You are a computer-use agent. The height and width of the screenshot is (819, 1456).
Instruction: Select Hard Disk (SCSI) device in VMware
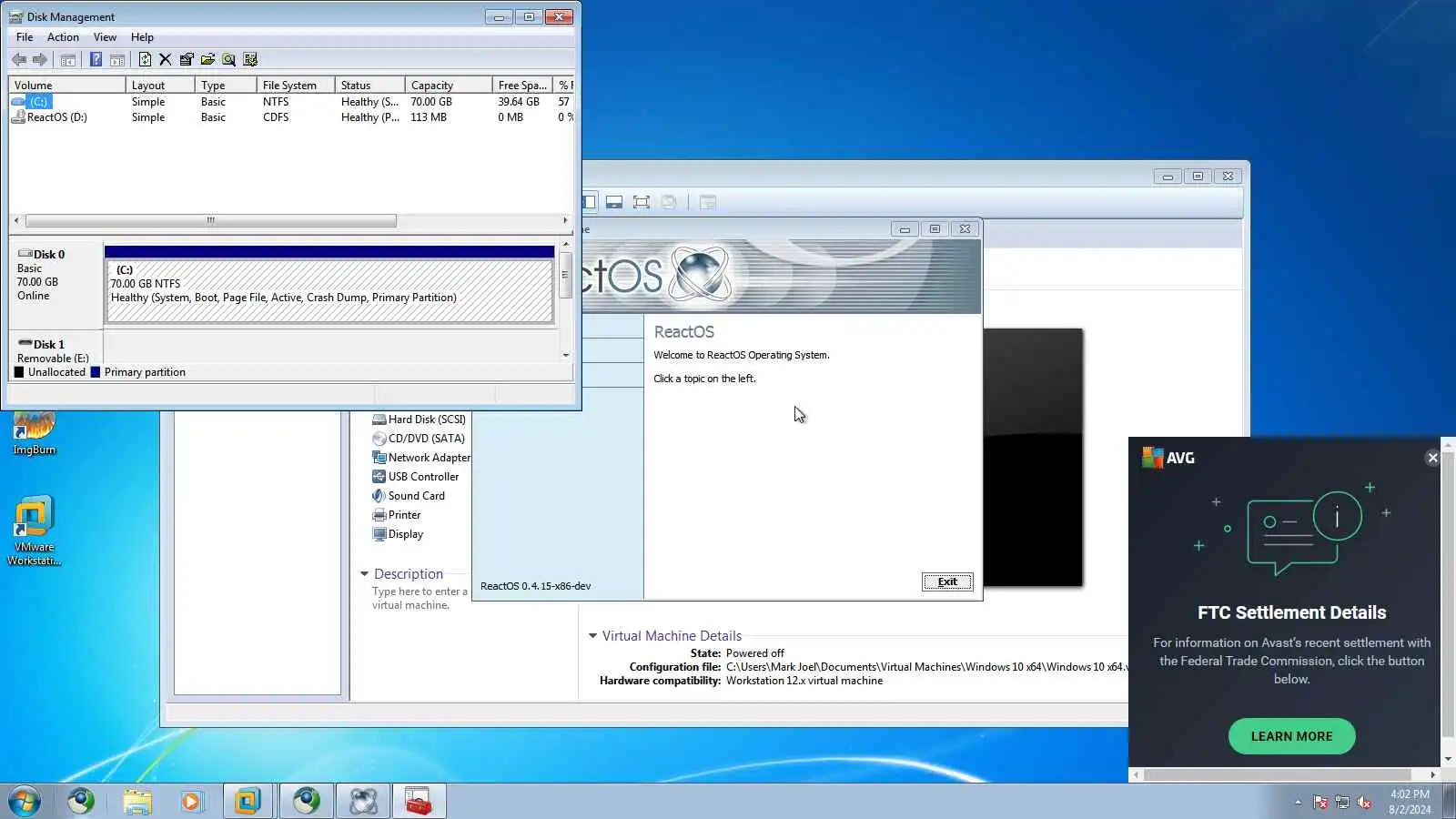point(419,420)
